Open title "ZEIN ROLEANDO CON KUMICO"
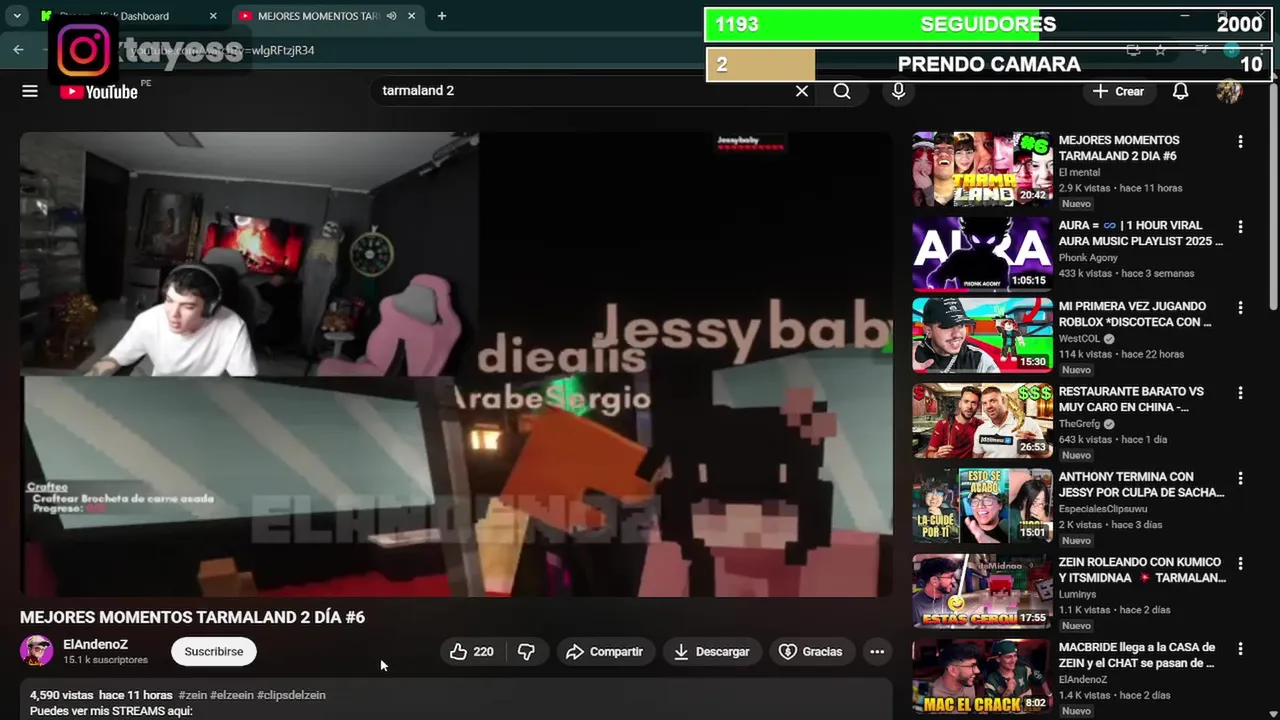The width and height of the screenshot is (1280, 720). [1142, 570]
